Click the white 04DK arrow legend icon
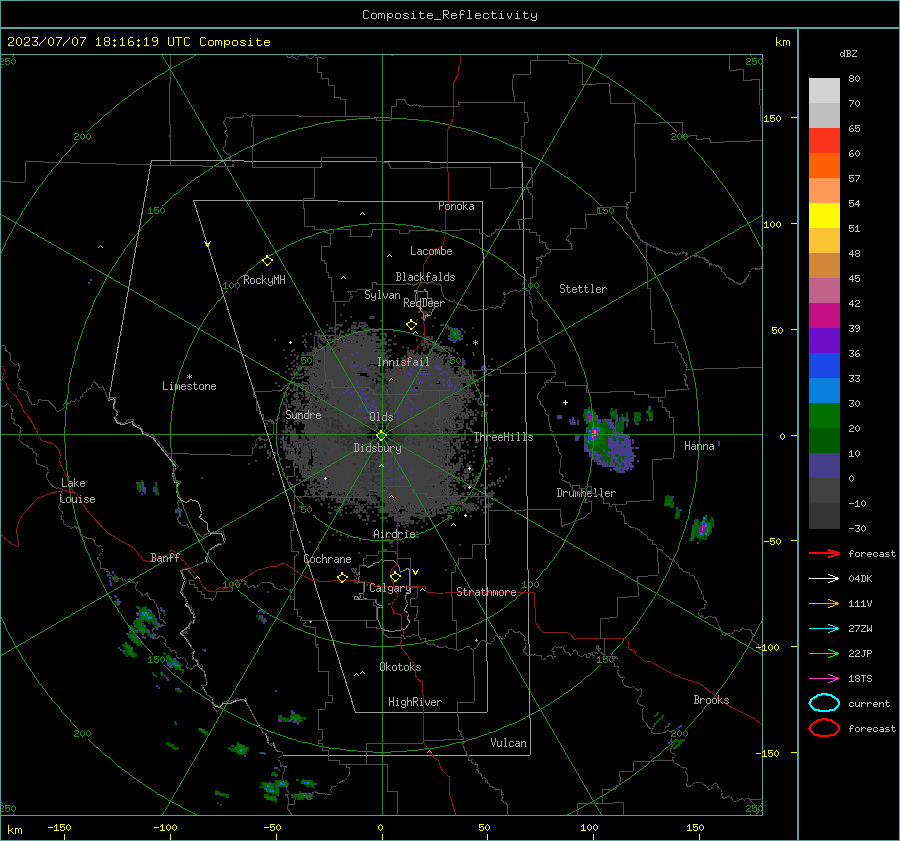Viewport: 900px width, 841px height. click(824, 579)
